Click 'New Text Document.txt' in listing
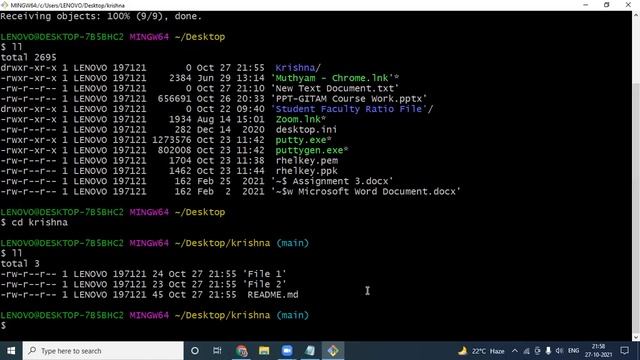 [x=335, y=89]
